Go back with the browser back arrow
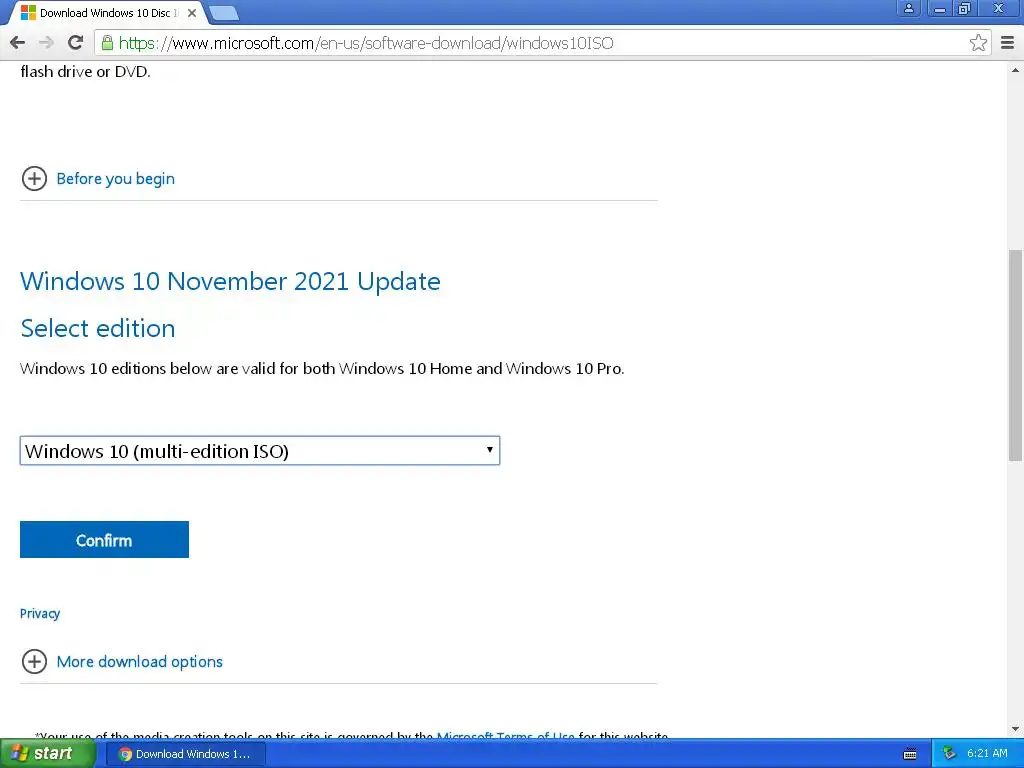 tap(18, 43)
